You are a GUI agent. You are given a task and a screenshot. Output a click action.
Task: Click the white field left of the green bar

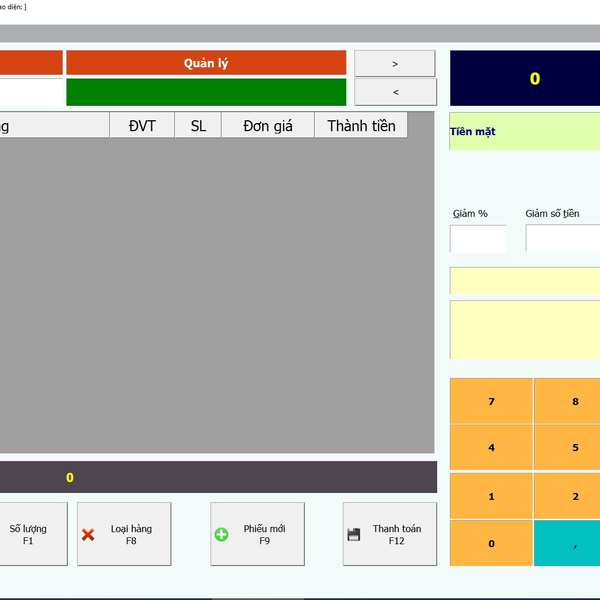coord(31,92)
